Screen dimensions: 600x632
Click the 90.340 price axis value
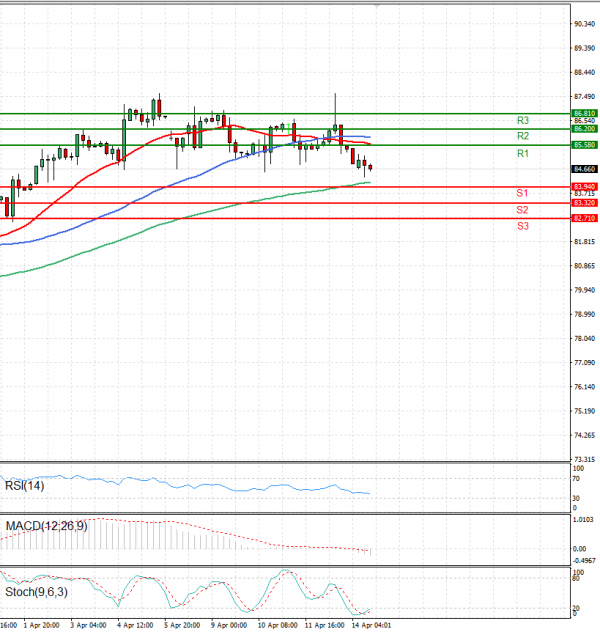point(584,24)
